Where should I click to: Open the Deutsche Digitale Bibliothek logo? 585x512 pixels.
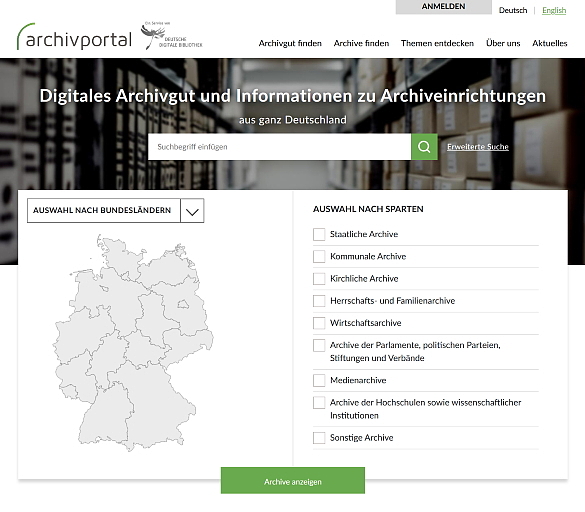click(171, 36)
